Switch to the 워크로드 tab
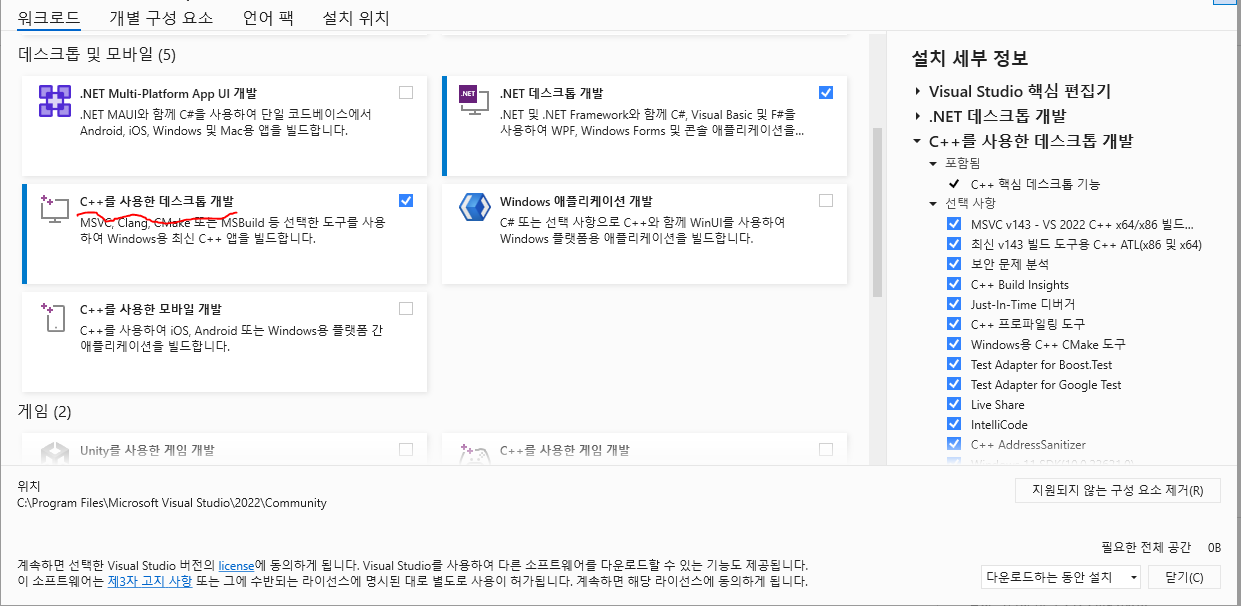Viewport: 1241px width, 606px height. [x=49, y=18]
